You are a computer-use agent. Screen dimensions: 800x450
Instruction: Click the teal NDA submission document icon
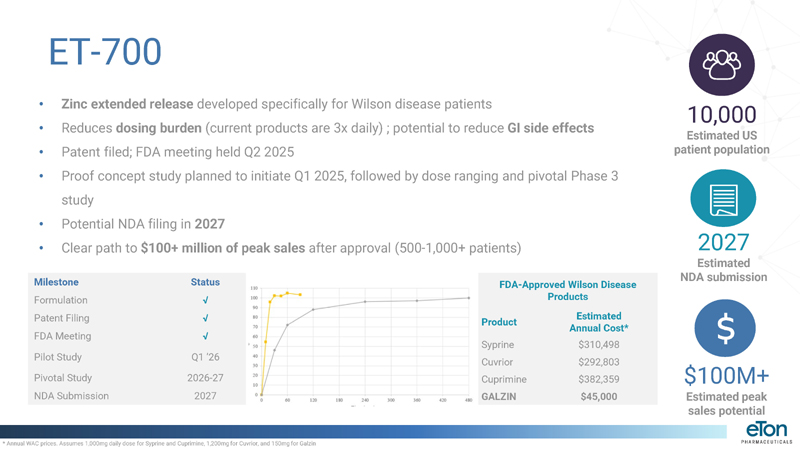(719, 201)
